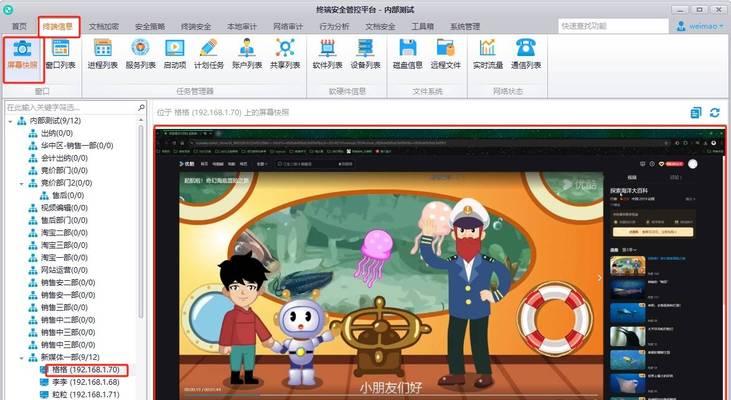Viewport: 731px width, 400px height.
Task: Select 销售三部(0/0) in the tree
Action: click(x=64, y=308)
